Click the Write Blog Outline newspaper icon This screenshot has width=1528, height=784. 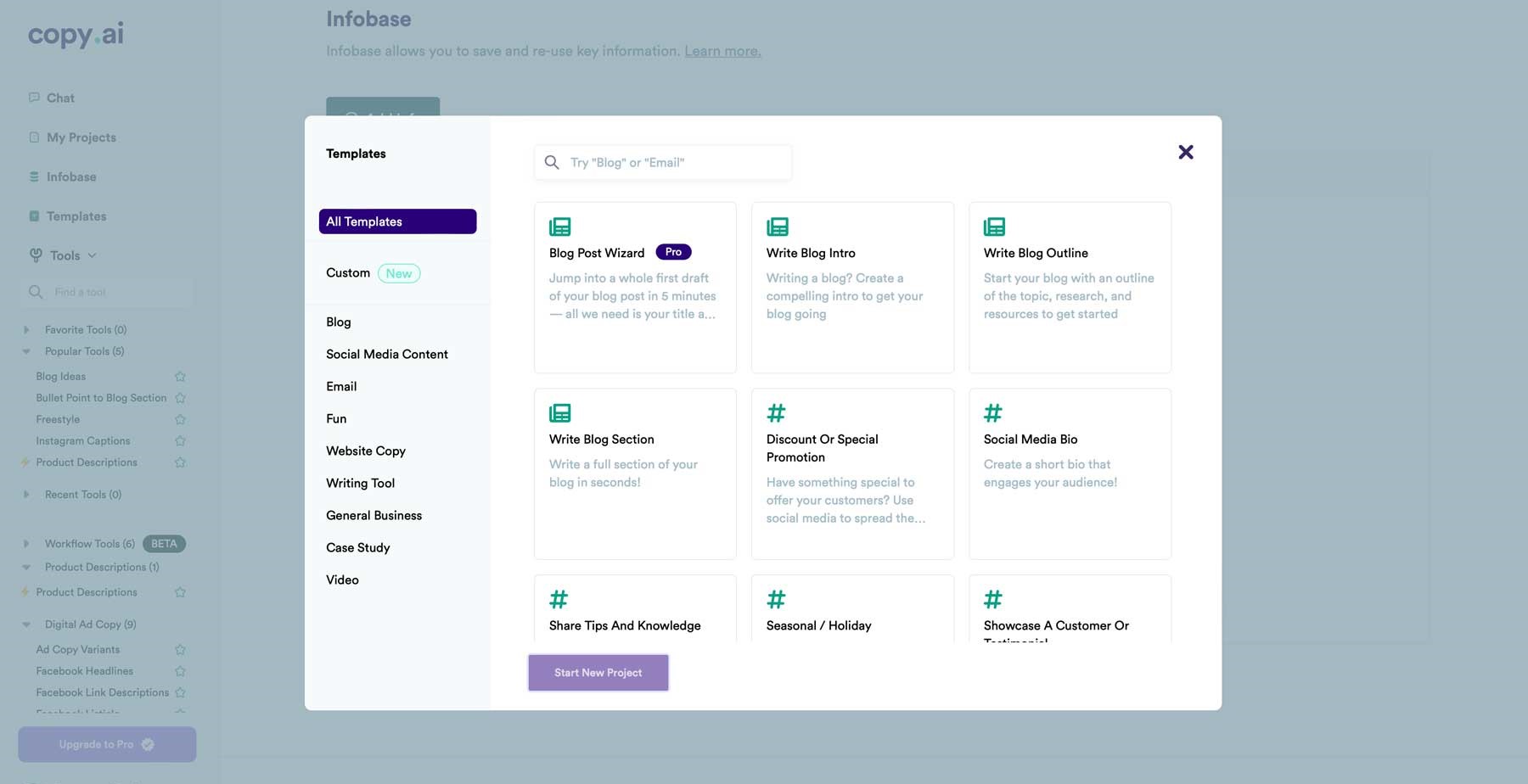click(x=994, y=227)
